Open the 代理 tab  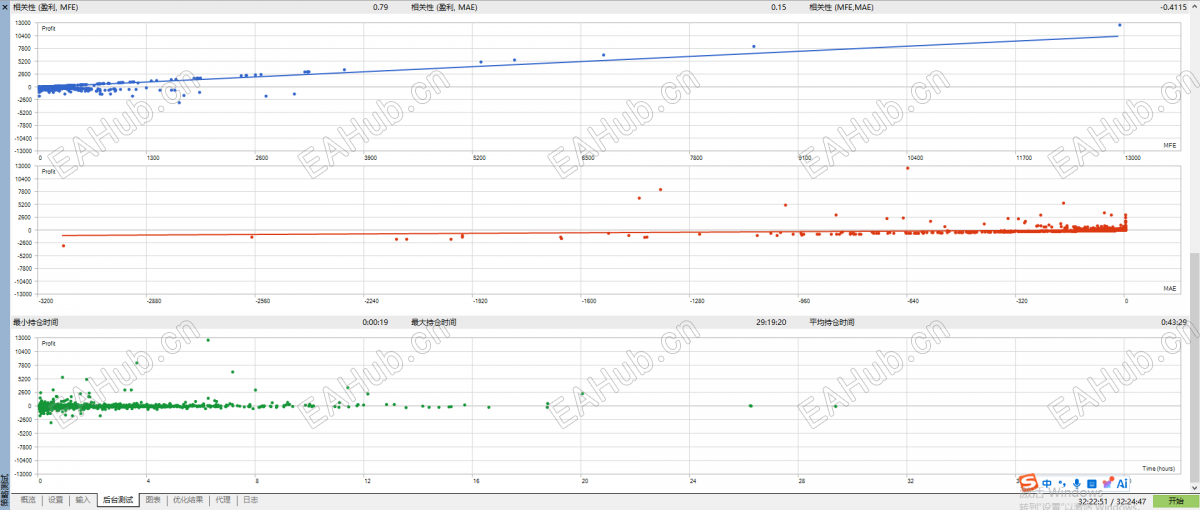click(x=222, y=499)
